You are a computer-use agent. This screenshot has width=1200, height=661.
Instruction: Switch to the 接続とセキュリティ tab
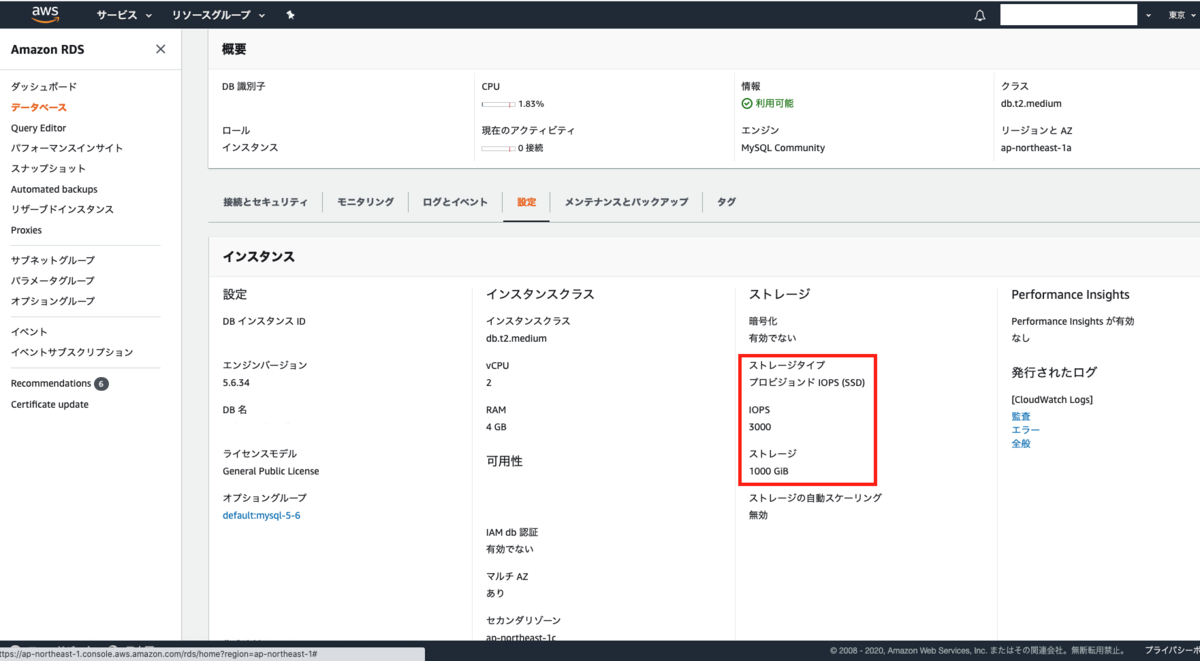[x=265, y=202]
